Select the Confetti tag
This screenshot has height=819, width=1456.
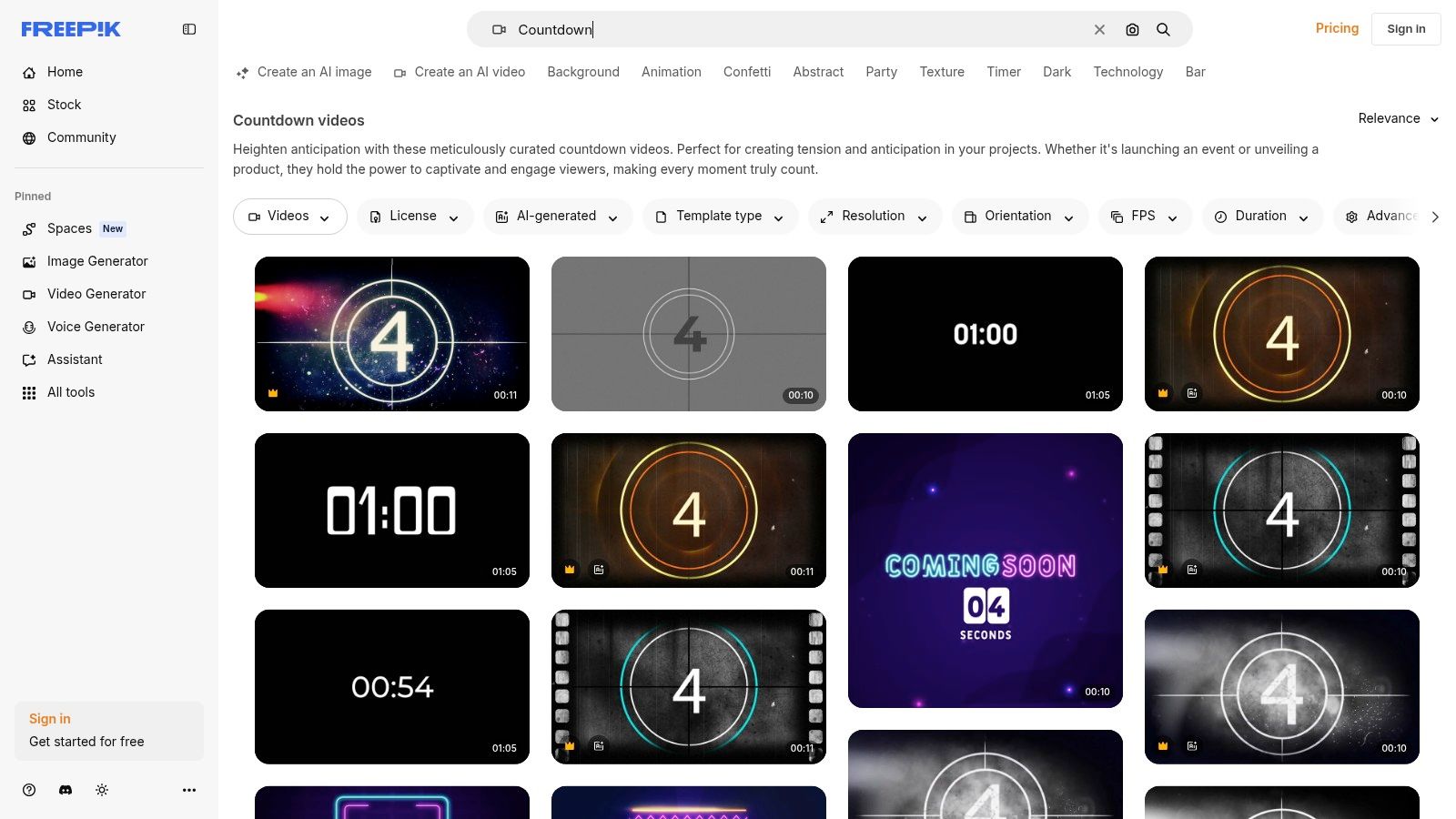point(747,72)
